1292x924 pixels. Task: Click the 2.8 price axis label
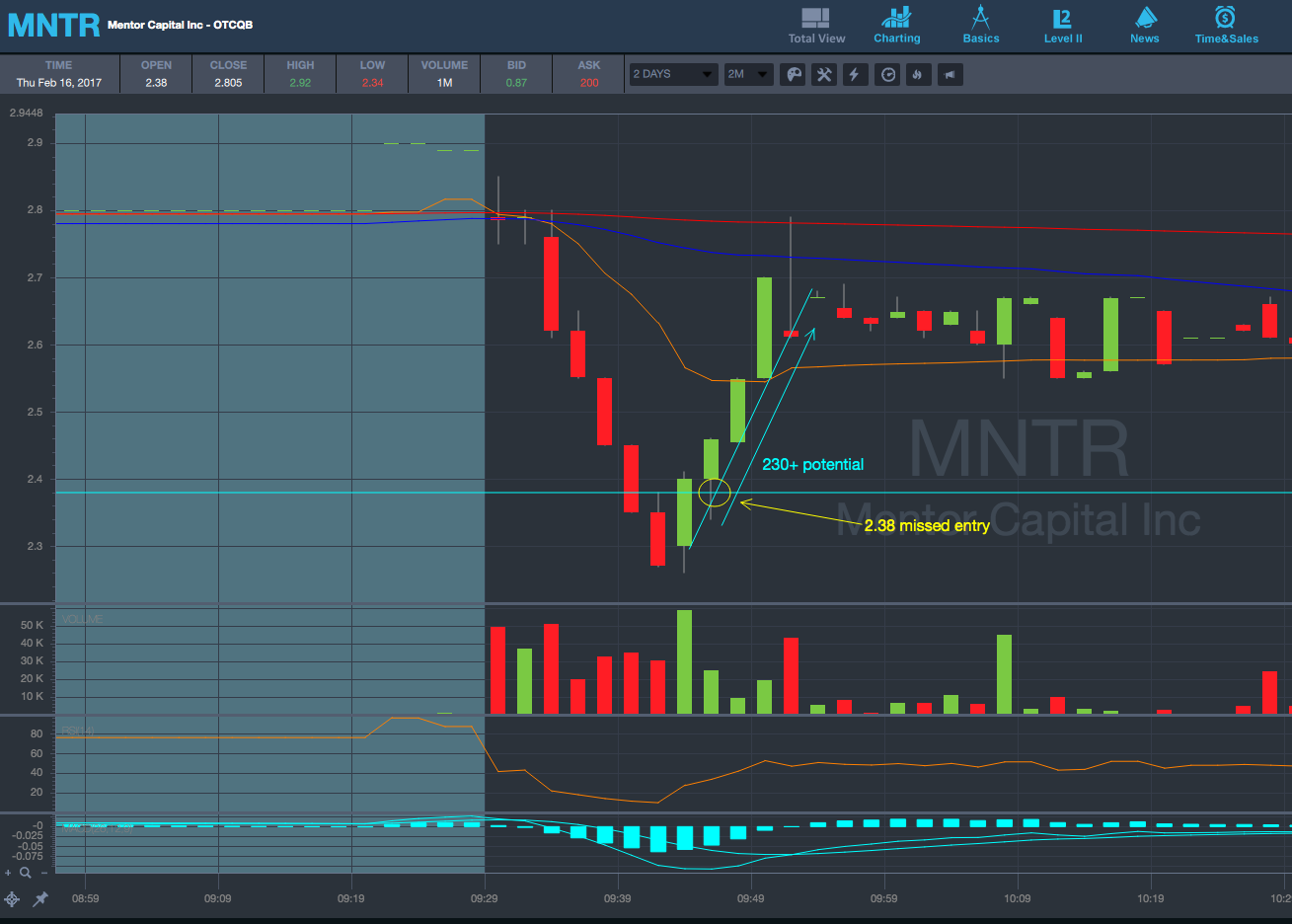36,210
